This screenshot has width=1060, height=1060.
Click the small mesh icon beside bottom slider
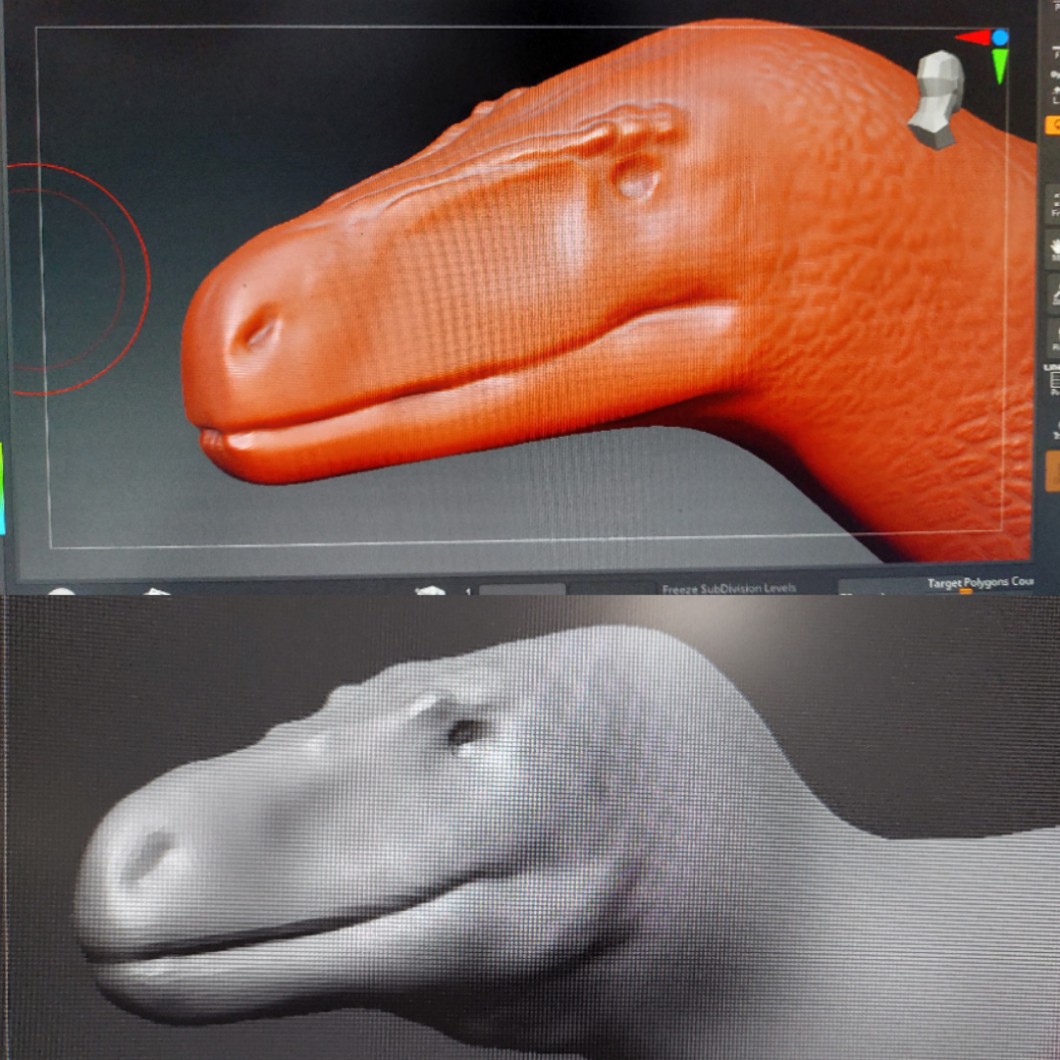430,589
